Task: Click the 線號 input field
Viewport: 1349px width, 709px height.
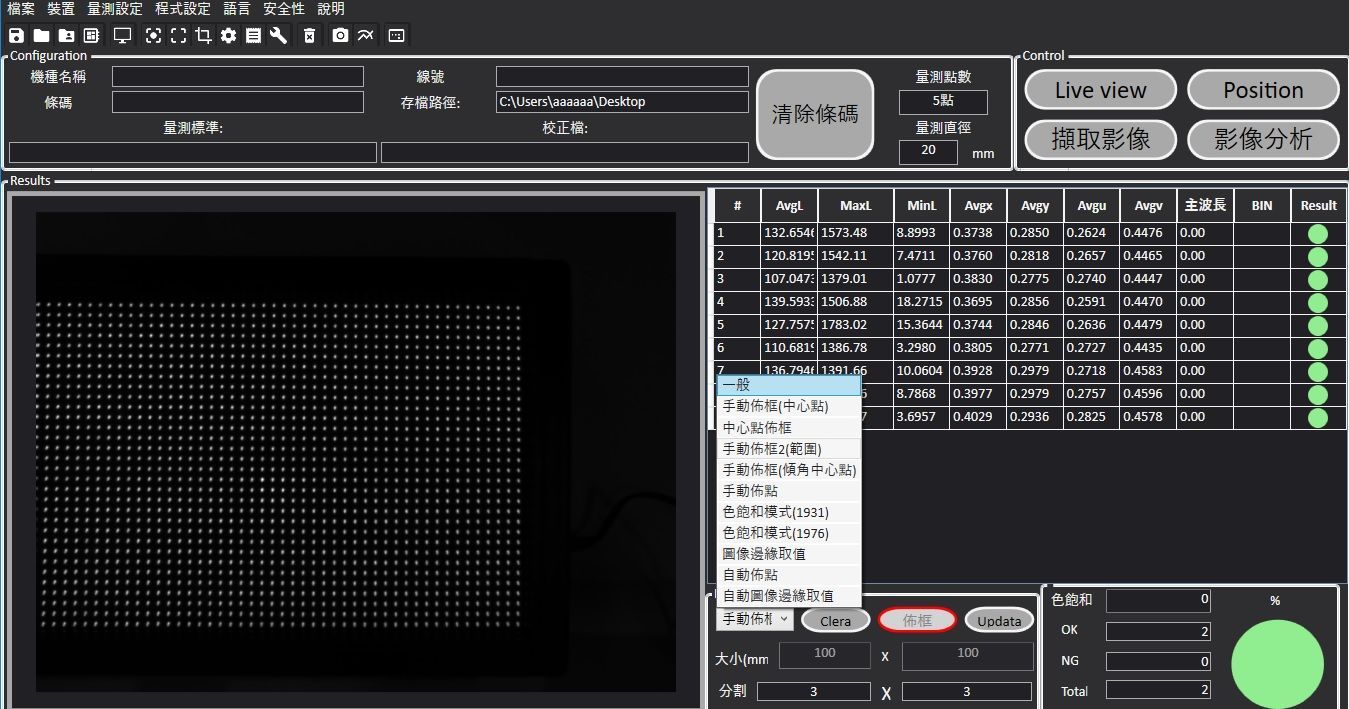Action: [622, 77]
